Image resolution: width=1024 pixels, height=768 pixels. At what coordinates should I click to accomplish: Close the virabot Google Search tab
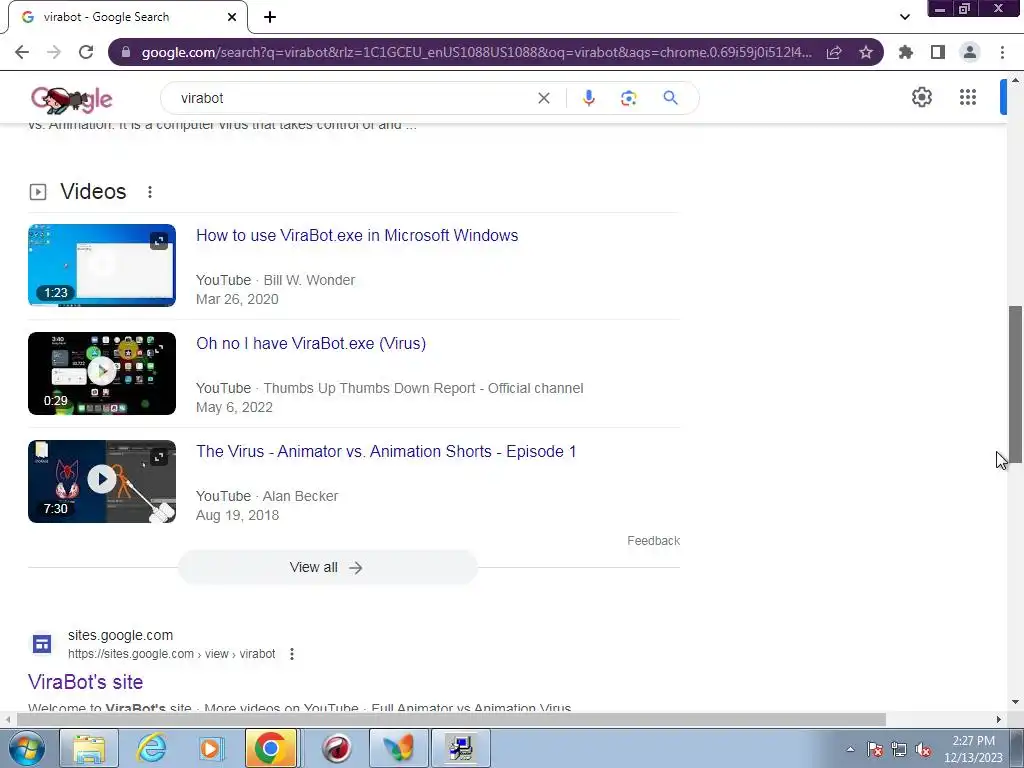point(232,17)
